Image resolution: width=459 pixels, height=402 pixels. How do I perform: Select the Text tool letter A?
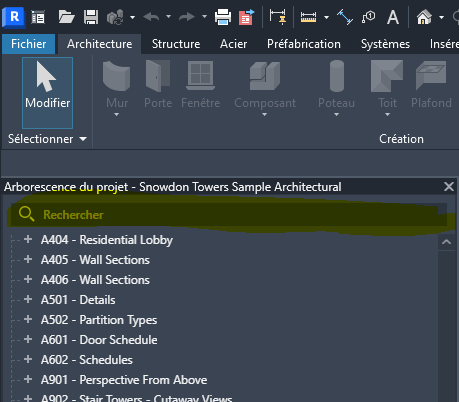393,17
